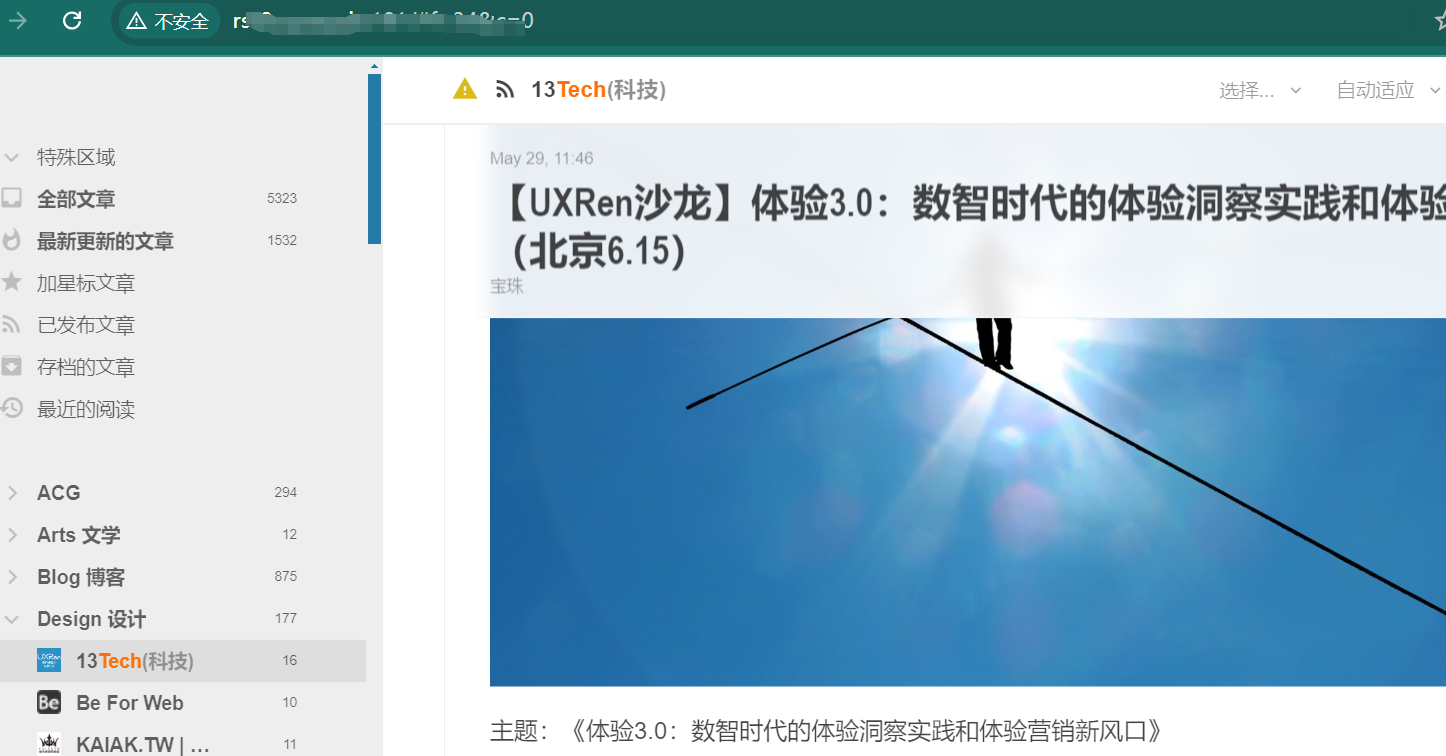
Task: Click the Be For Web feed icon
Action: (x=49, y=703)
